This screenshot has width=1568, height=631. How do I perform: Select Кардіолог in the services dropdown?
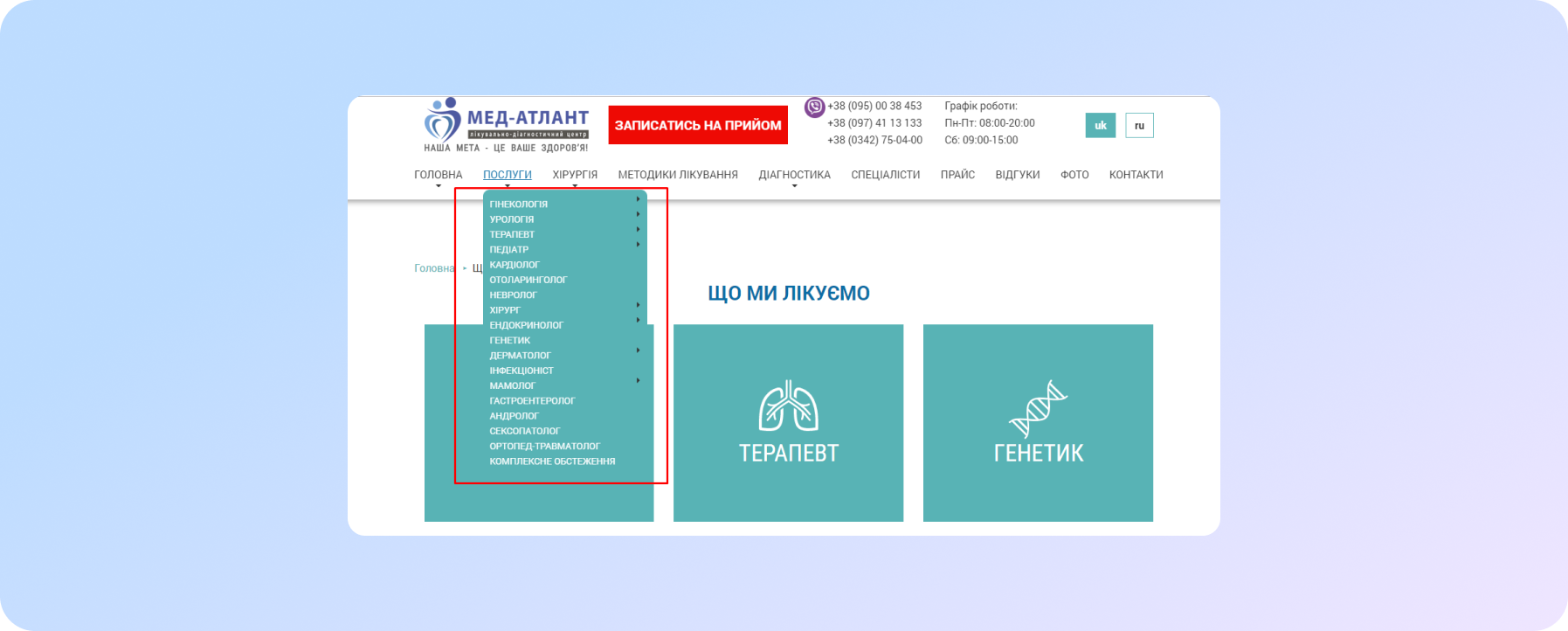click(515, 265)
